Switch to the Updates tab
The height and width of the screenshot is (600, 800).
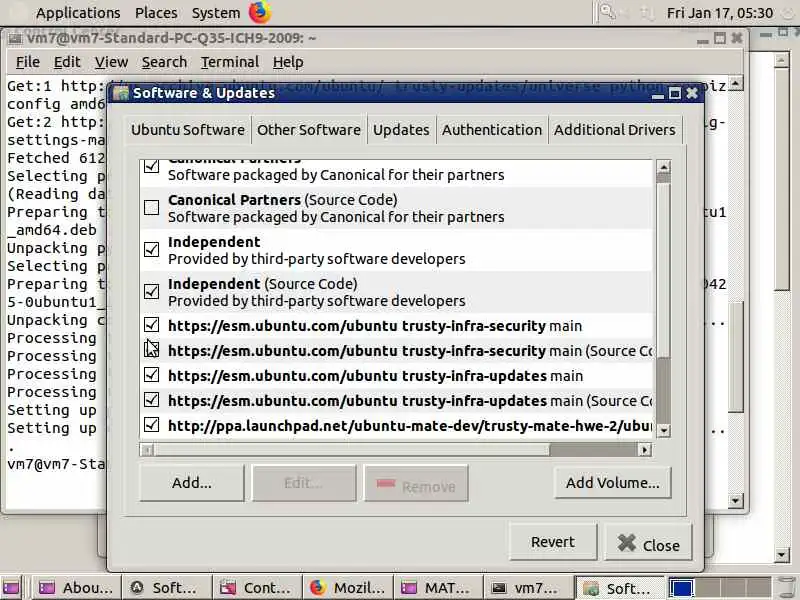point(401,130)
